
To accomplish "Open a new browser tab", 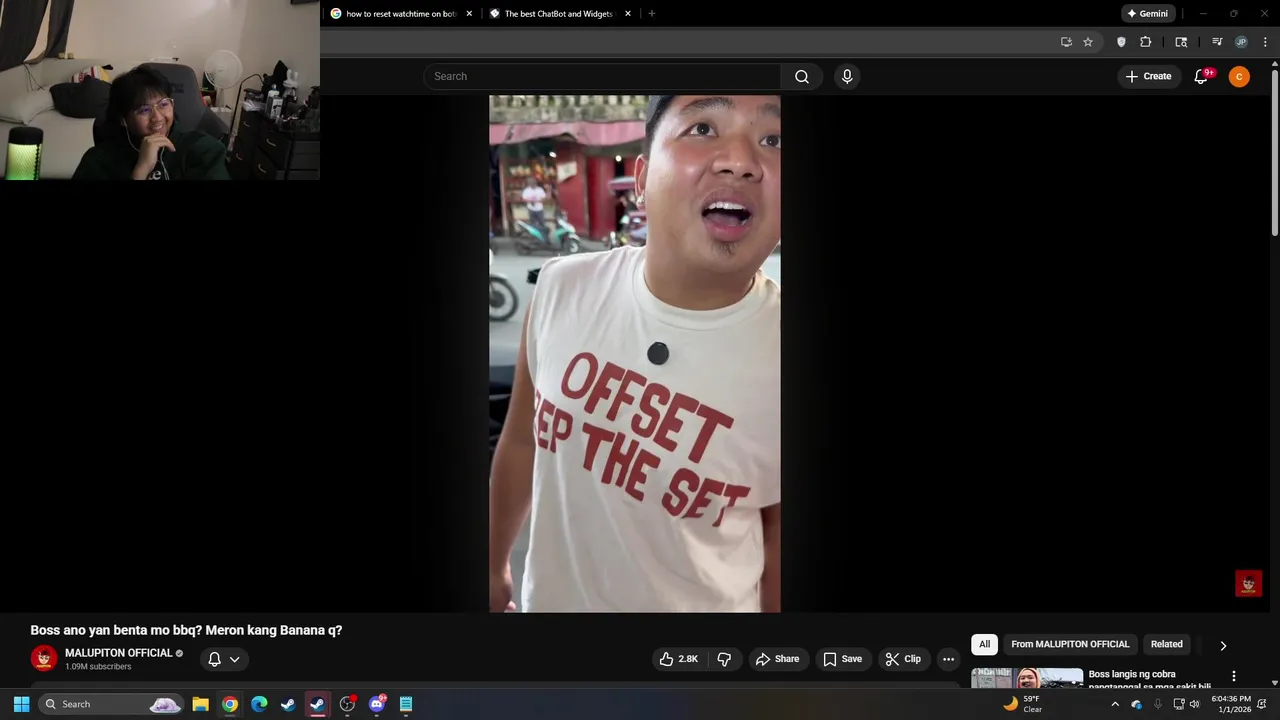I will (x=652, y=14).
